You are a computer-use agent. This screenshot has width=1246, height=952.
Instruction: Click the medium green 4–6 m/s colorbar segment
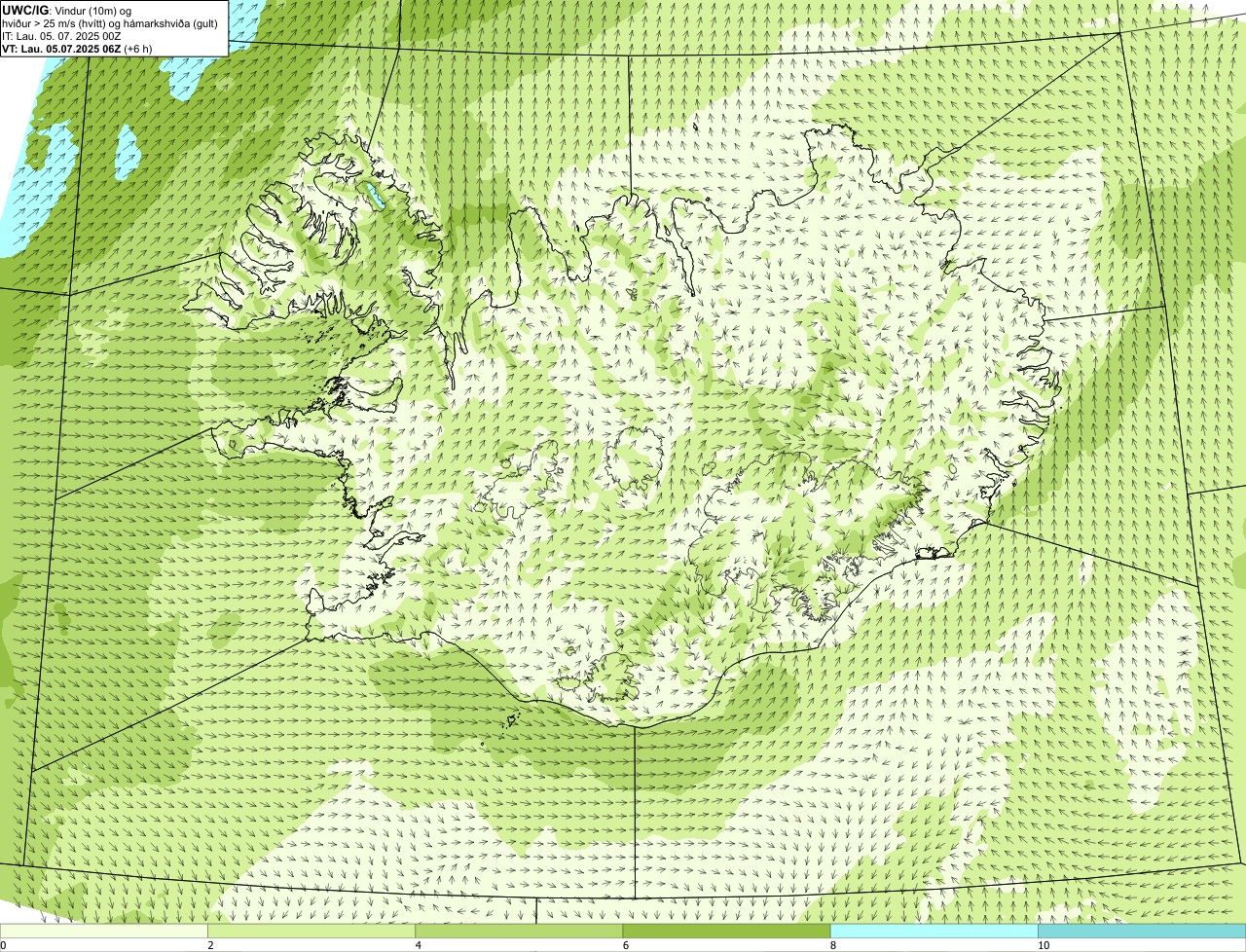click(x=519, y=931)
